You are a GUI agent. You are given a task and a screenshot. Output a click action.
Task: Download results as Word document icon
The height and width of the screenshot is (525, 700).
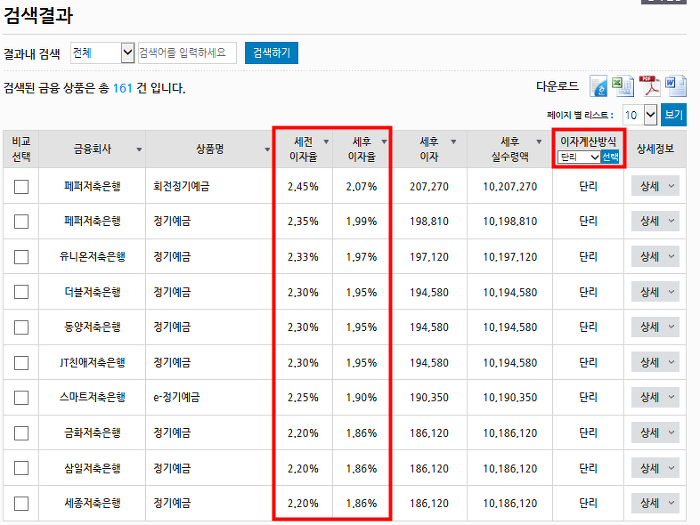(675, 86)
